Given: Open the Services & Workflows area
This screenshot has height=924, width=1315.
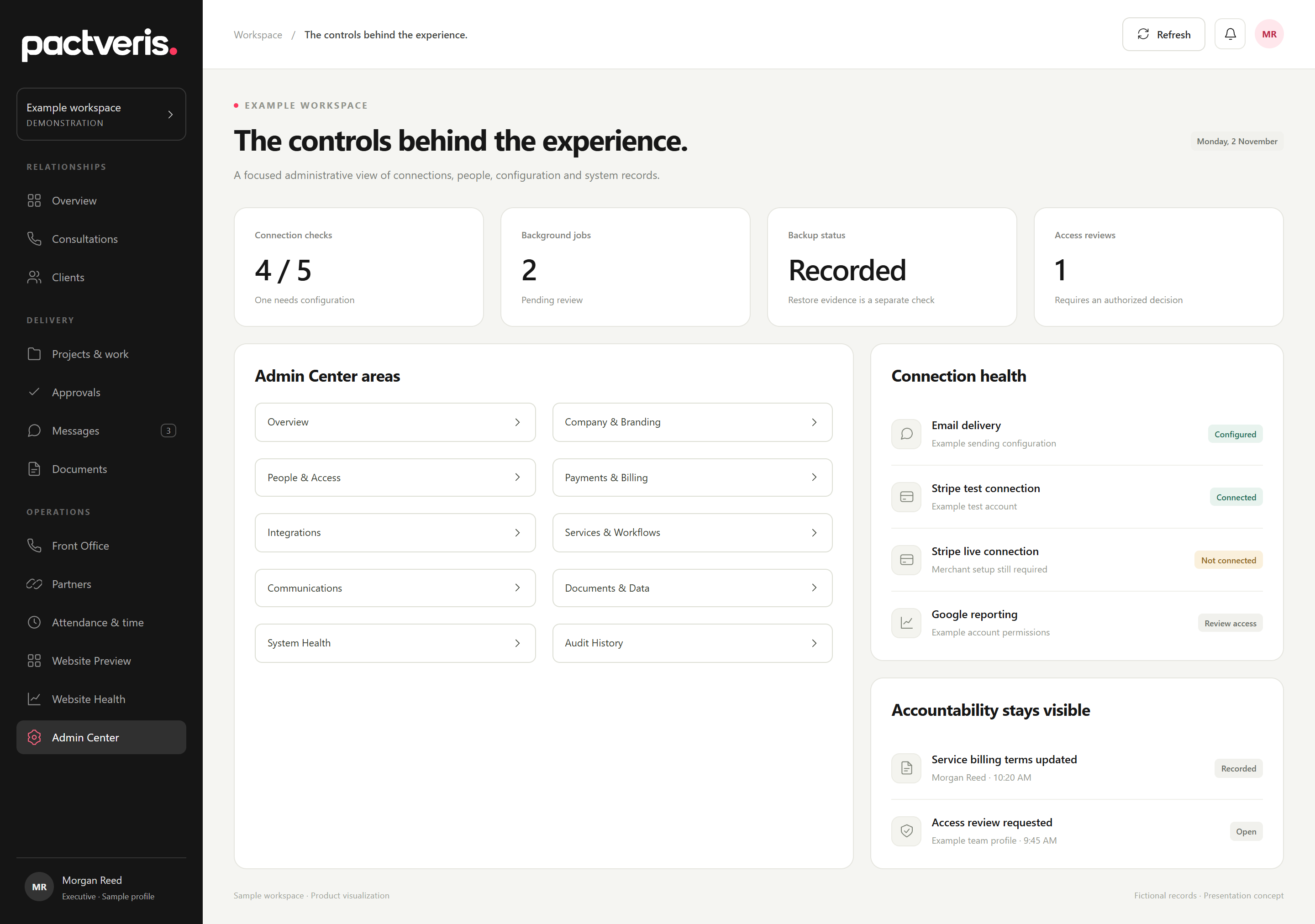Looking at the screenshot, I should 692,532.
